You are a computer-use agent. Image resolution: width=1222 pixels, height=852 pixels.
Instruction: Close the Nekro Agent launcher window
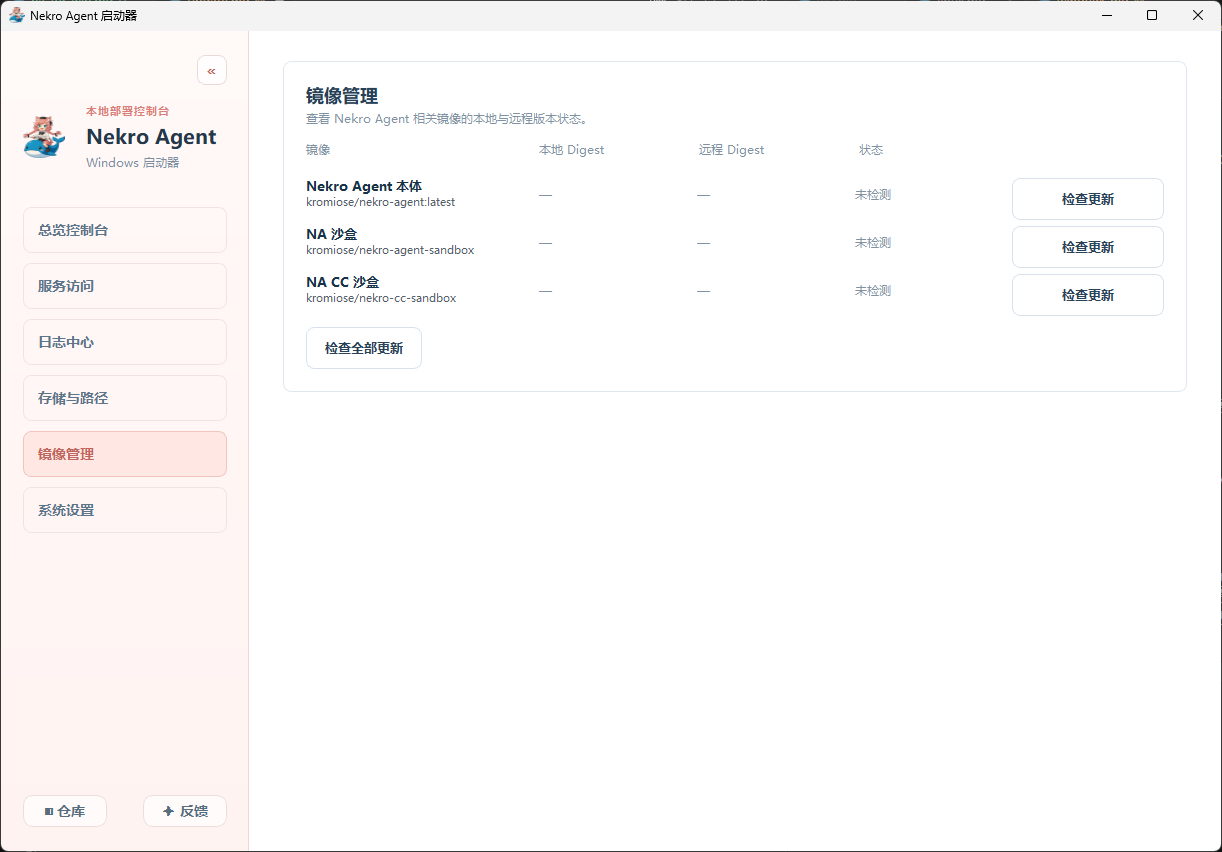click(x=1198, y=15)
